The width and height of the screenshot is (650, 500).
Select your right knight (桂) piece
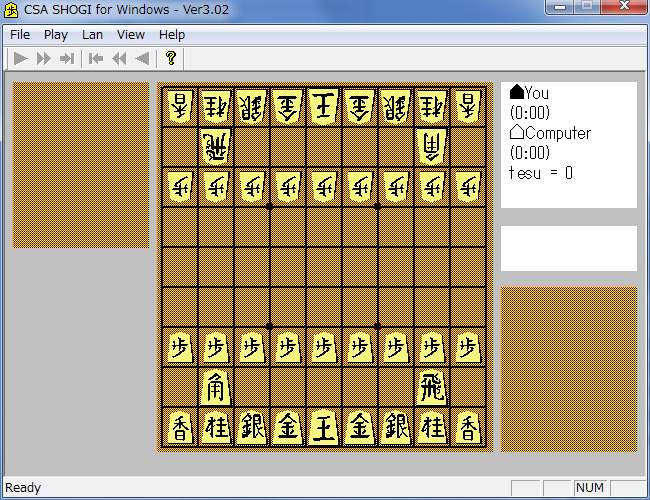coord(432,427)
